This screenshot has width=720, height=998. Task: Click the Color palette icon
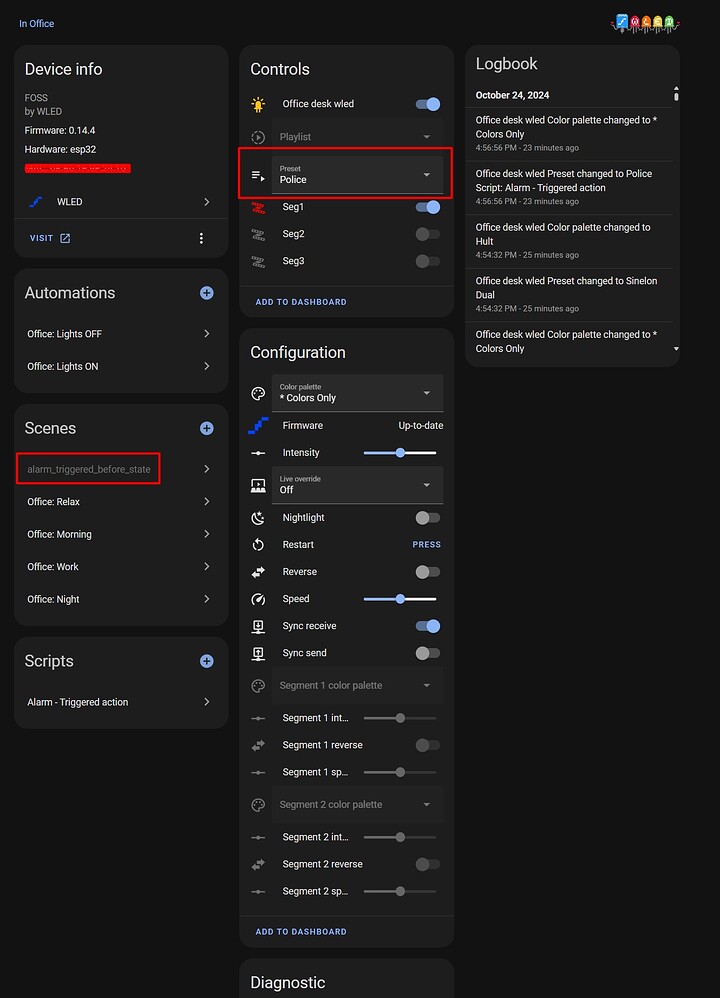pos(258,393)
